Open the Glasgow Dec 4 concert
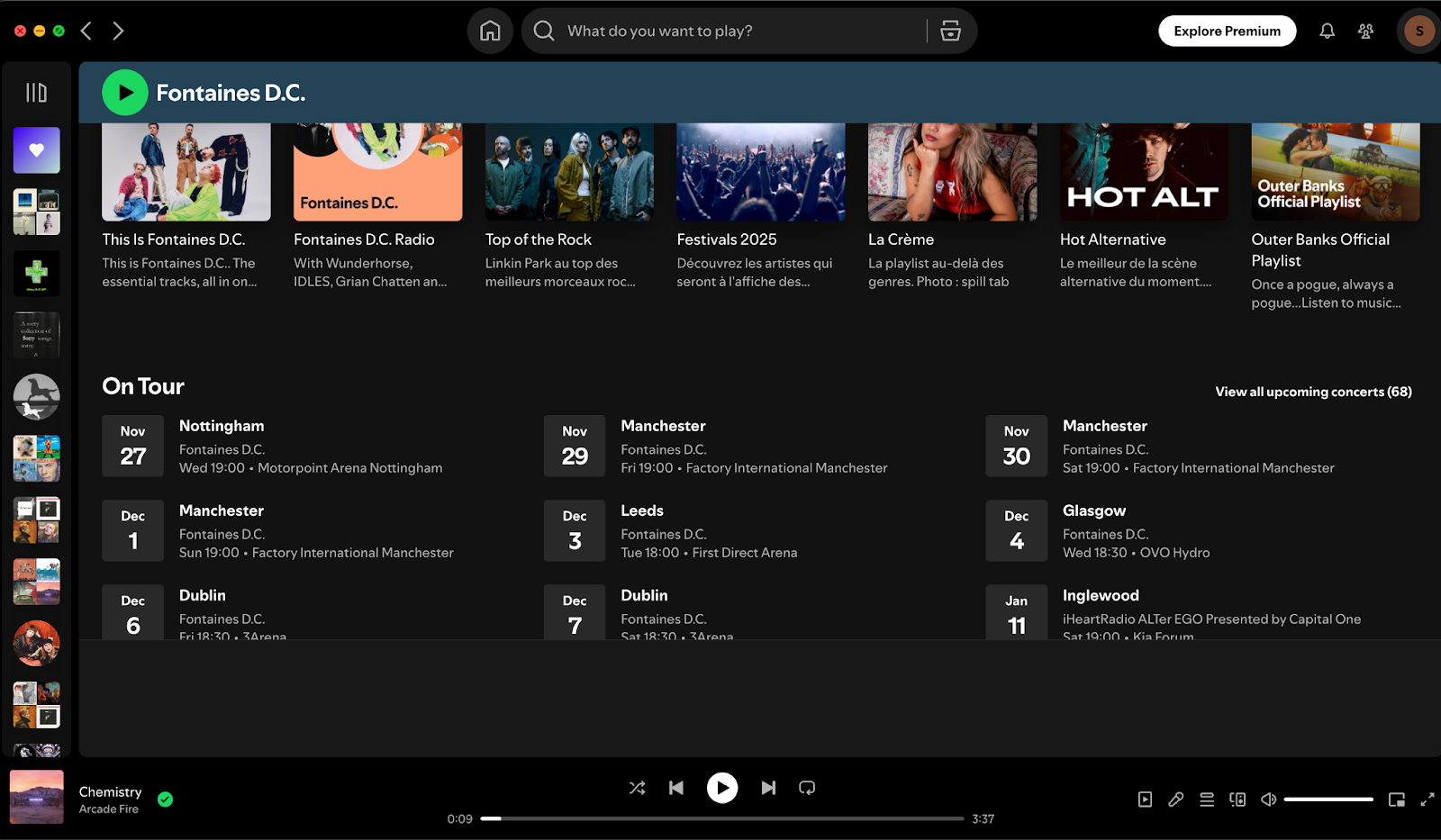 click(1195, 530)
